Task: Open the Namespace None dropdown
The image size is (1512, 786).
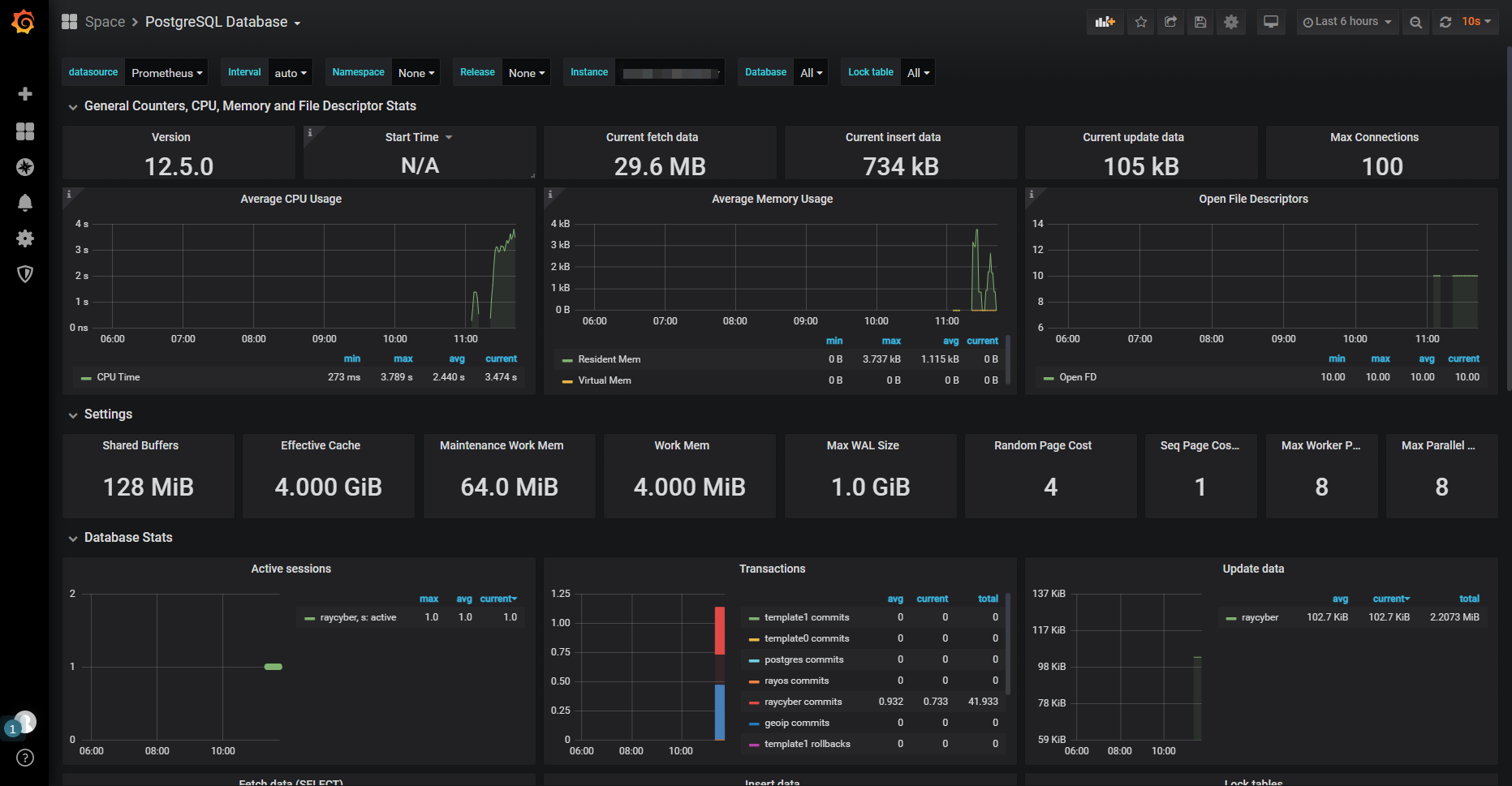Action: click(x=416, y=72)
